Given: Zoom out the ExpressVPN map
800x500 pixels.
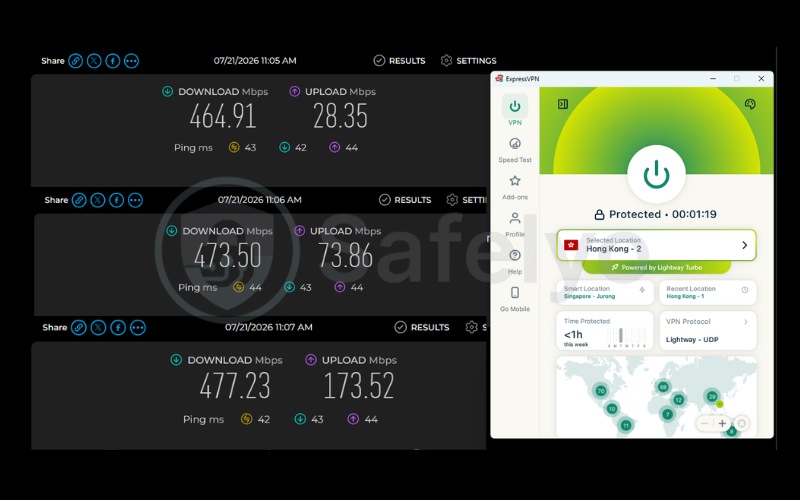Looking at the screenshot, I should coord(705,423).
